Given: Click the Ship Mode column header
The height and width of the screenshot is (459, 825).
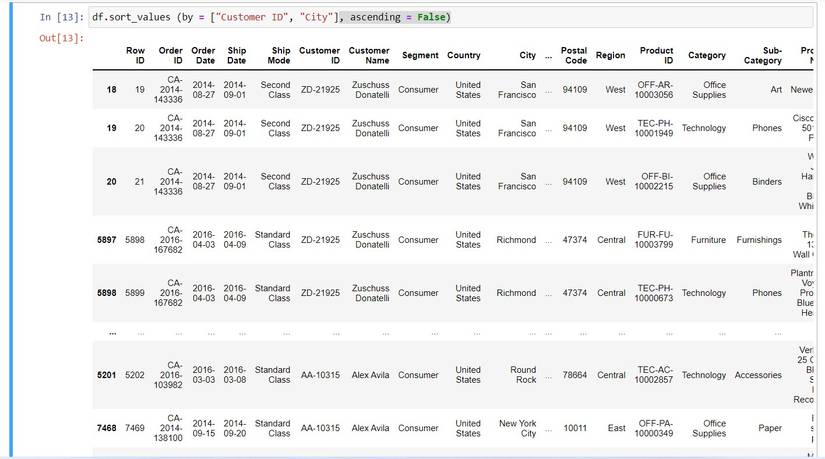Looking at the screenshot, I should click(279, 55).
